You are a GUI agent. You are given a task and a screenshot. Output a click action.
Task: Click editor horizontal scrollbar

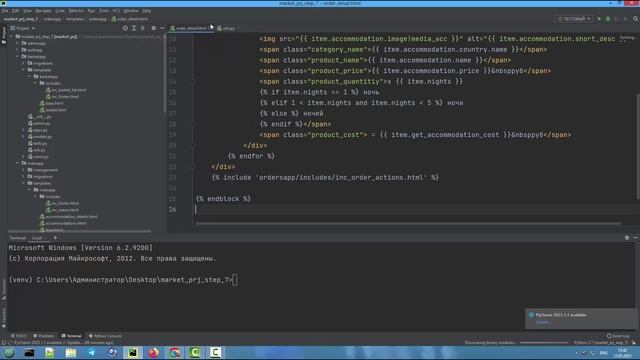coord(408,224)
